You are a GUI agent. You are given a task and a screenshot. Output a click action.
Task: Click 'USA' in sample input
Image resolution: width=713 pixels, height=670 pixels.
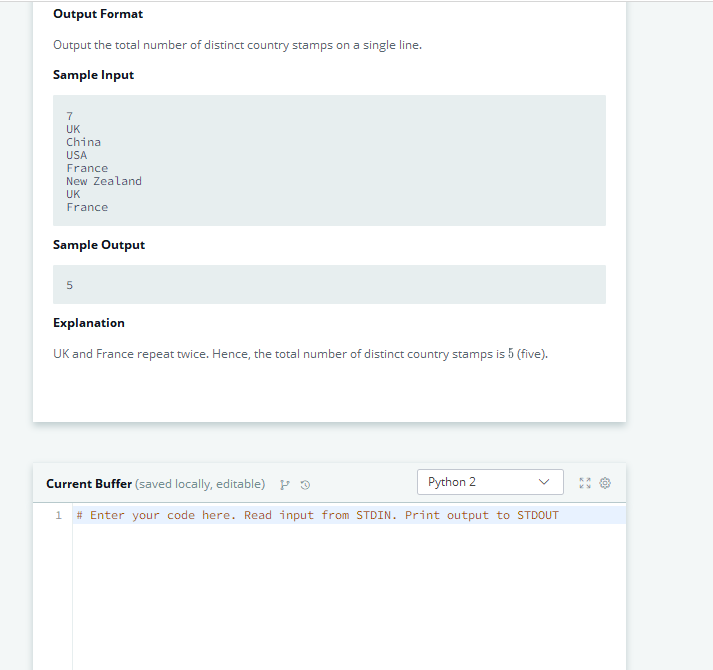(x=76, y=155)
